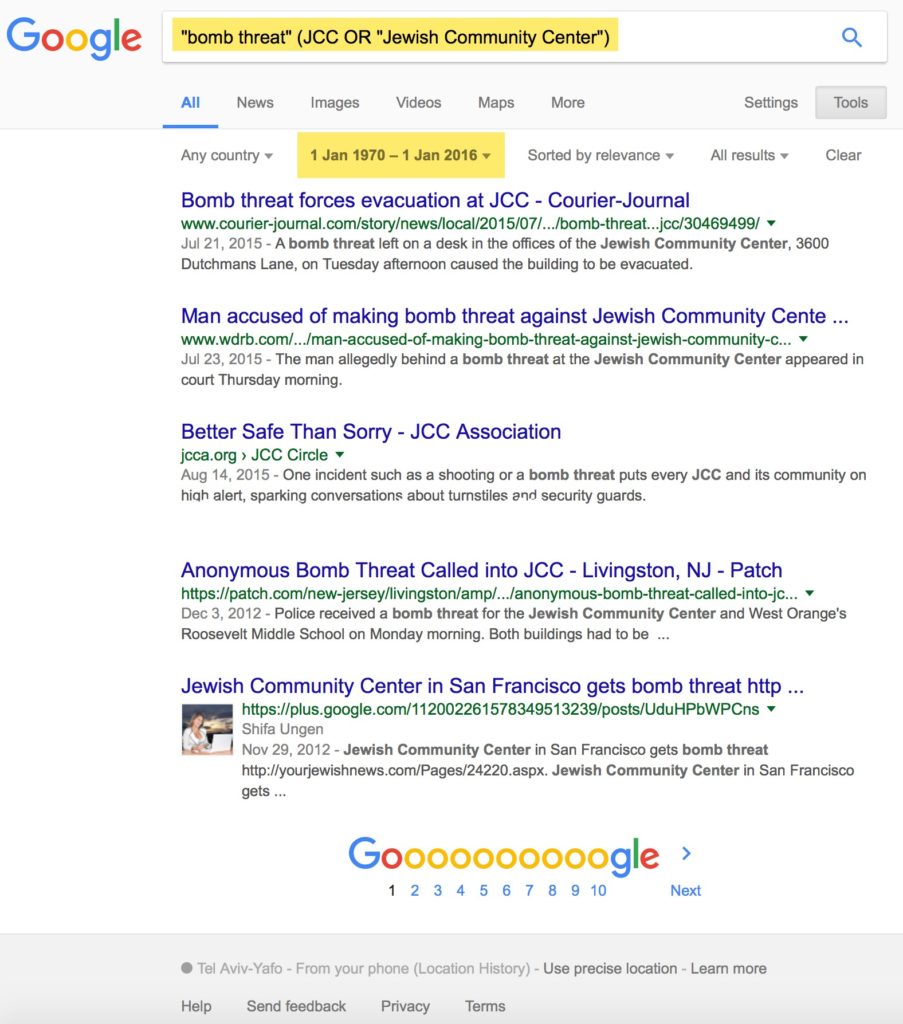903x1024 pixels.
Task: Click the magnifying glass search icon
Action: pos(851,37)
